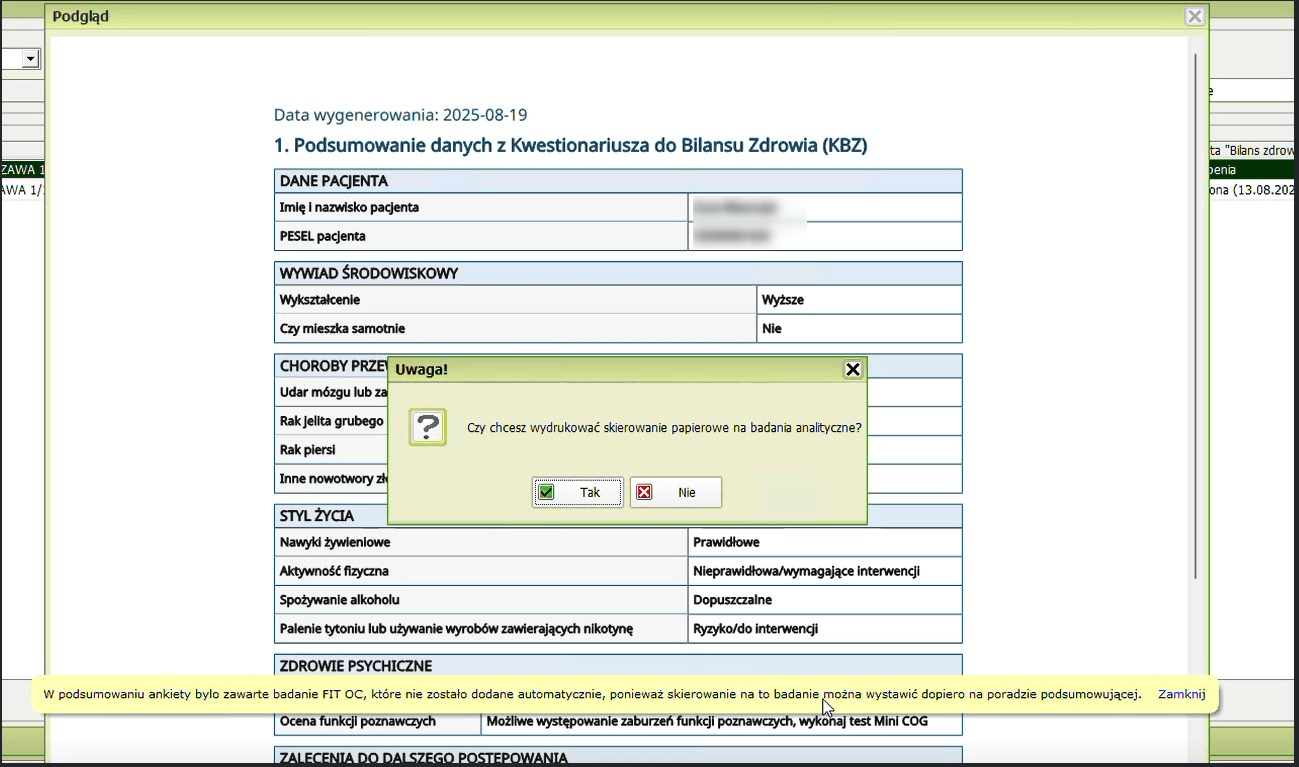Click 'Czy mieszka samotnie' label
Image resolution: width=1299 pixels, height=767 pixels.
click(342, 328)
